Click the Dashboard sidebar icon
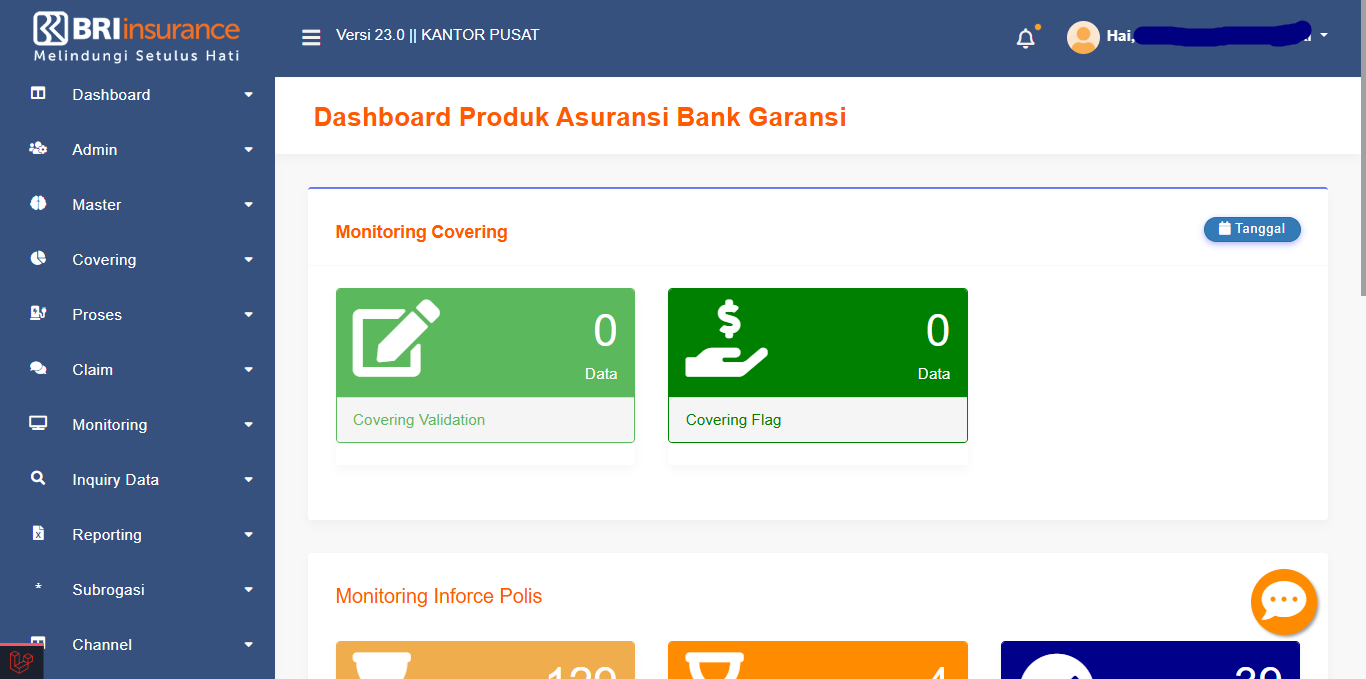The width and height of the screenshot is (1366, 679). coord(38,94)
